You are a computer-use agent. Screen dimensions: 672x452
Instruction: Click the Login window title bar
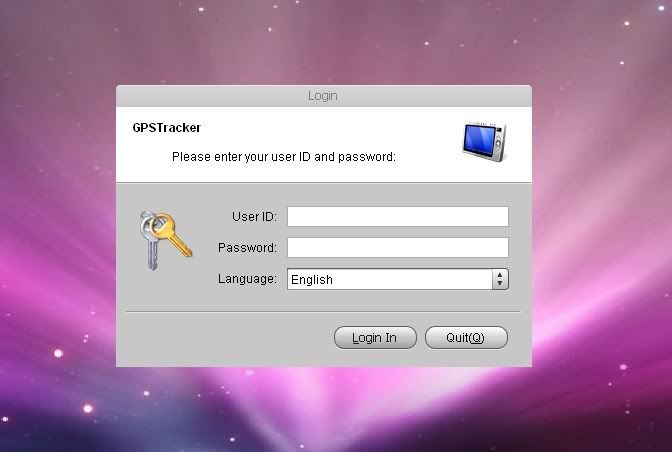coord(324,96)
